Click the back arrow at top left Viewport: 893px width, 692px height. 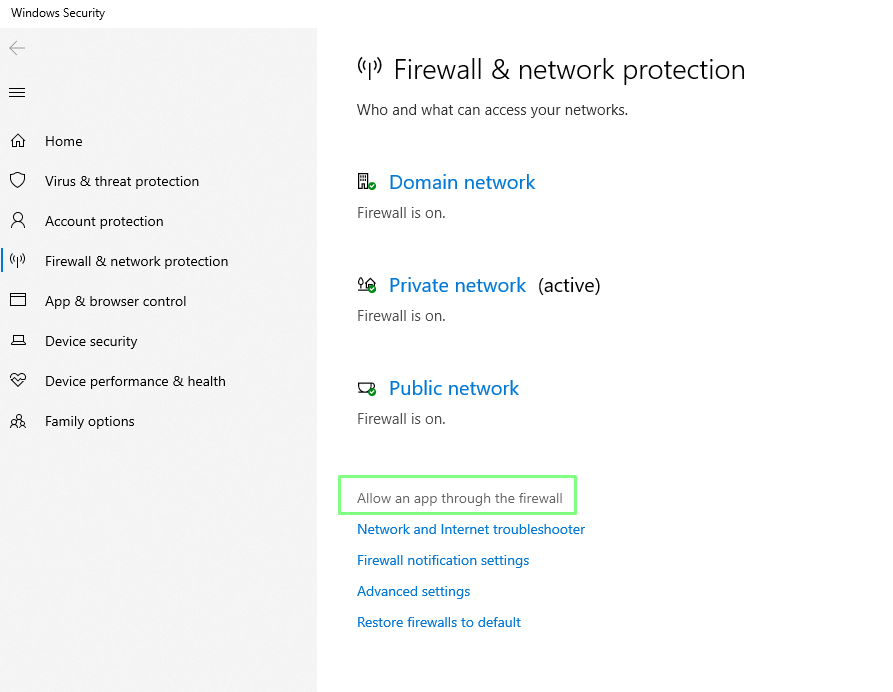[16, 48]
